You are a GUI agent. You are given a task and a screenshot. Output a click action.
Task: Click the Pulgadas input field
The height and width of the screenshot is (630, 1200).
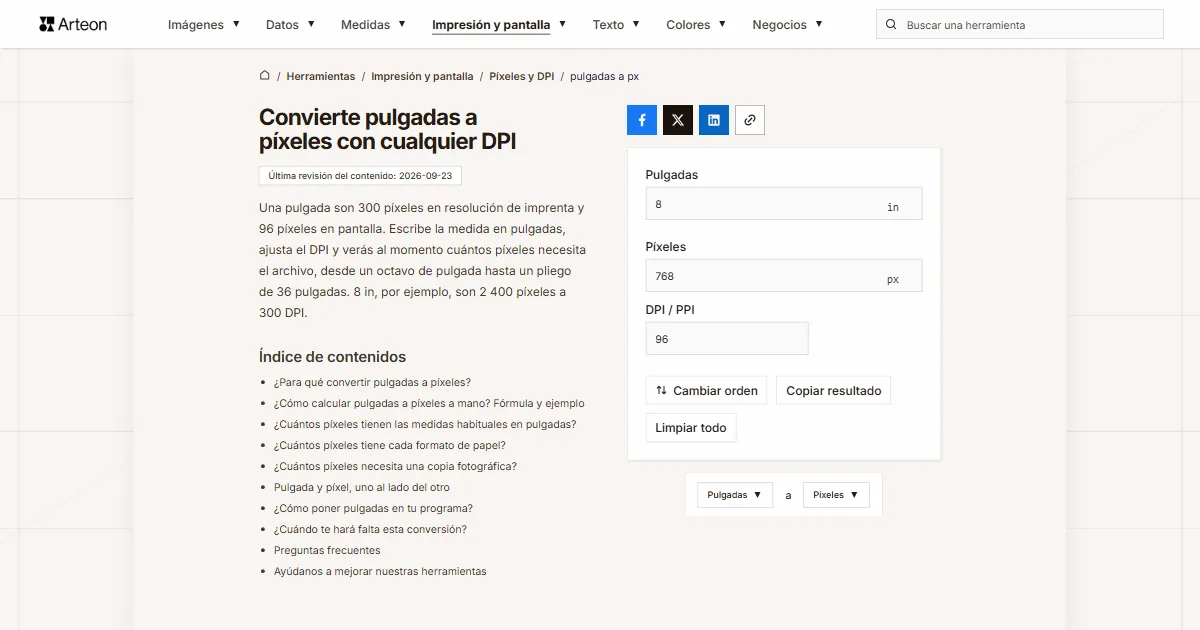pos(784,204)
